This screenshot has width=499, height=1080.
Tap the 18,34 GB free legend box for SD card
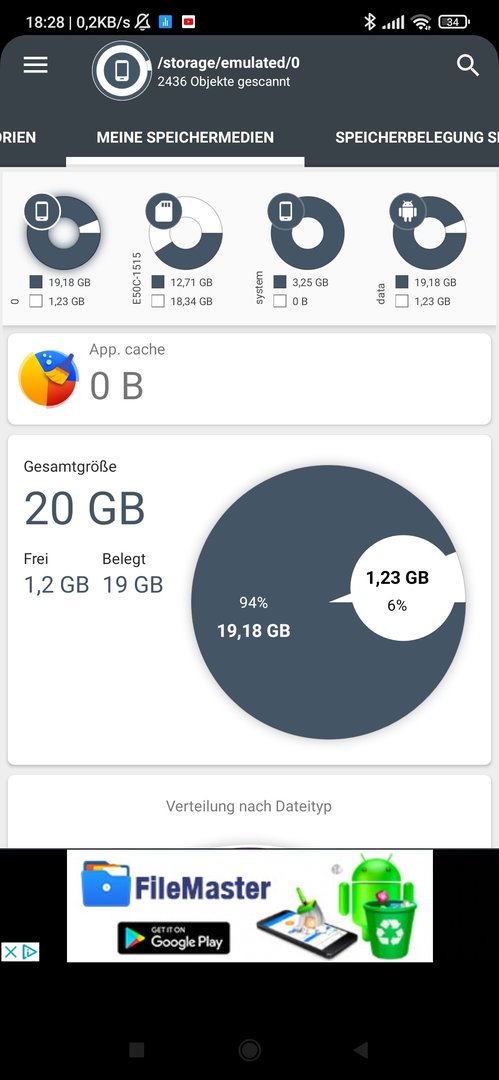coord(158,301)
